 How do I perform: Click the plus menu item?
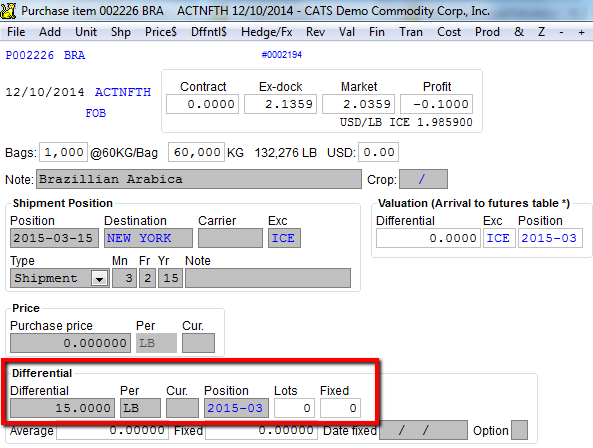pos(582,32)
